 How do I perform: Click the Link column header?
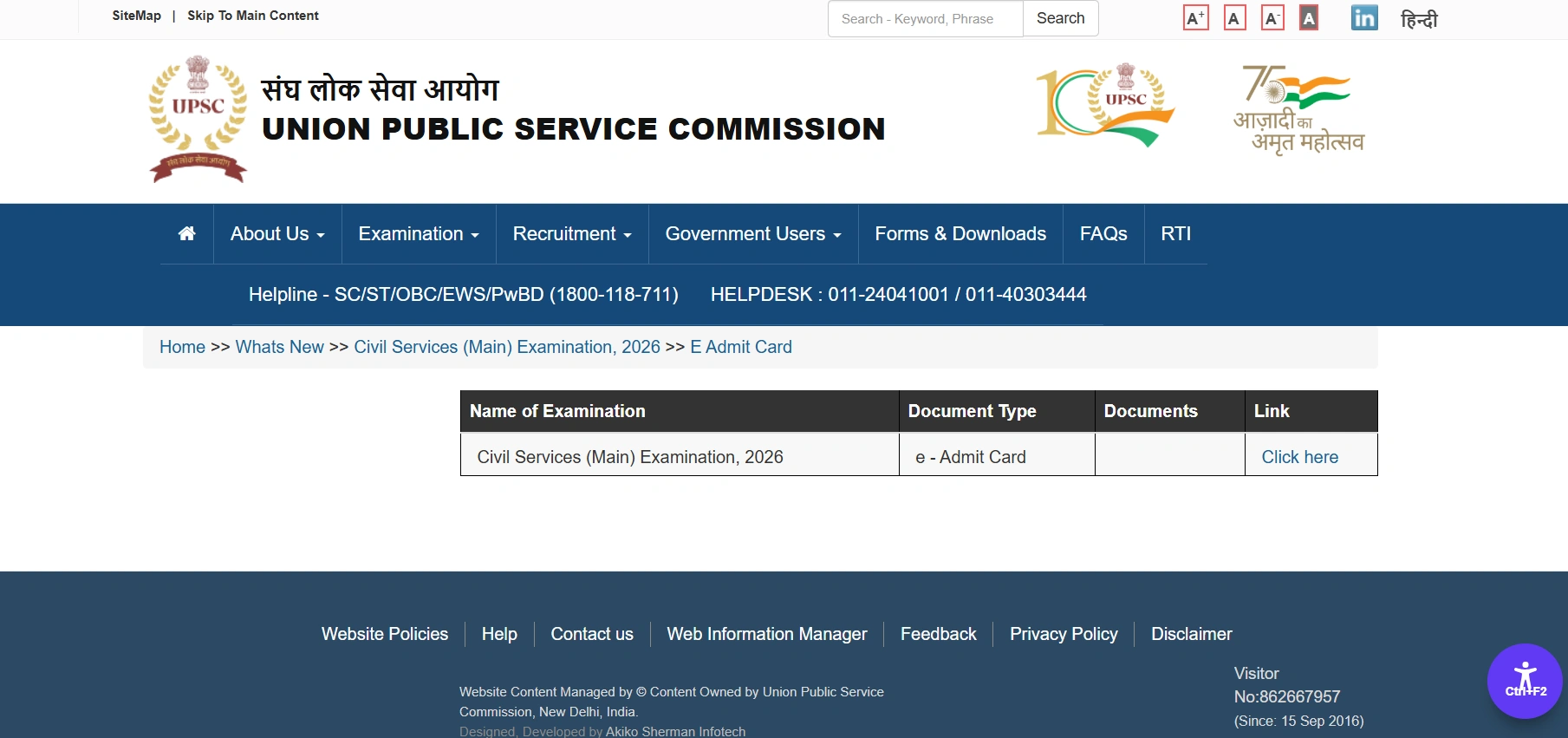(x=1311, y=411)
